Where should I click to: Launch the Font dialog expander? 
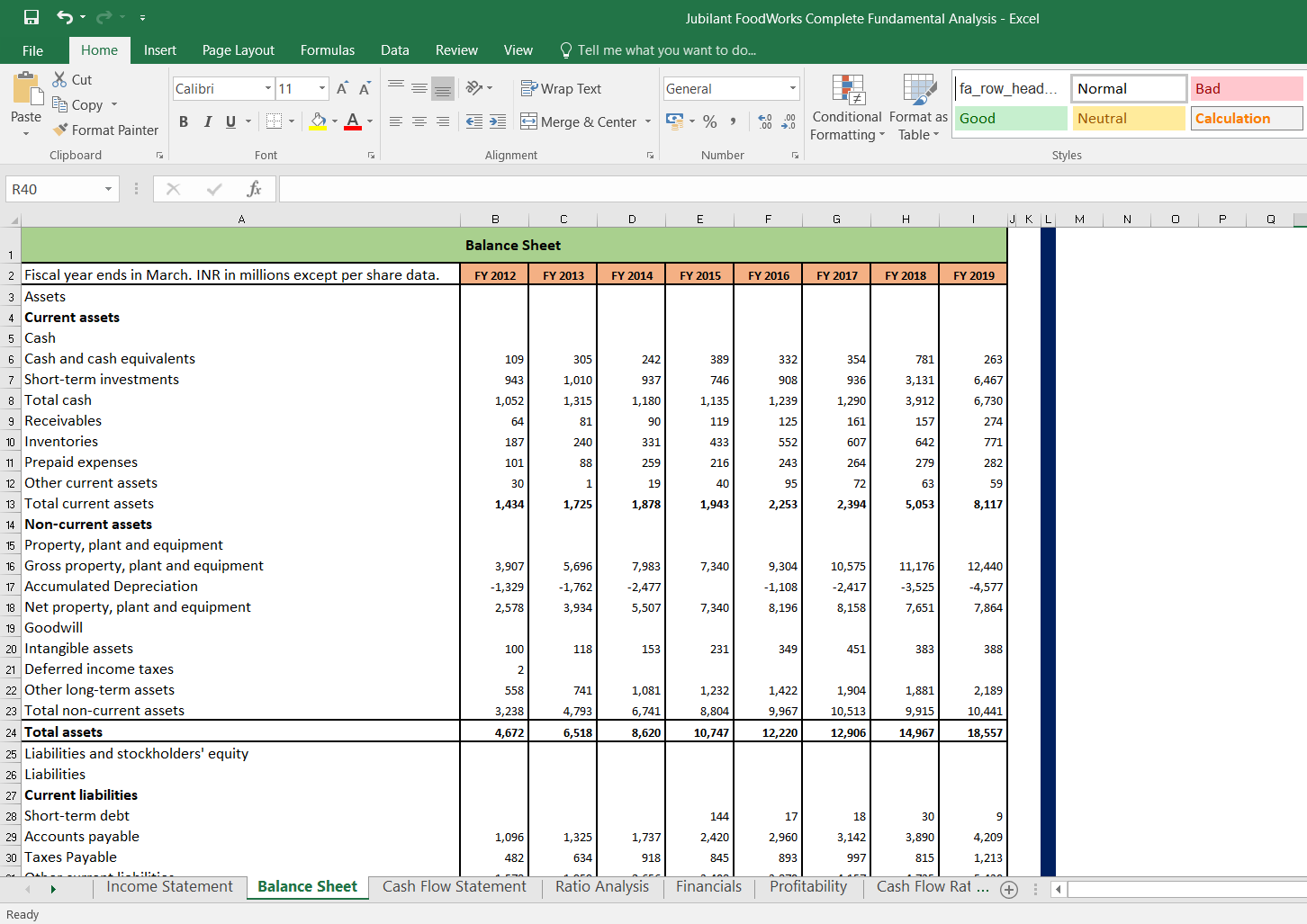pyautogui.click(x=371, y=156)
